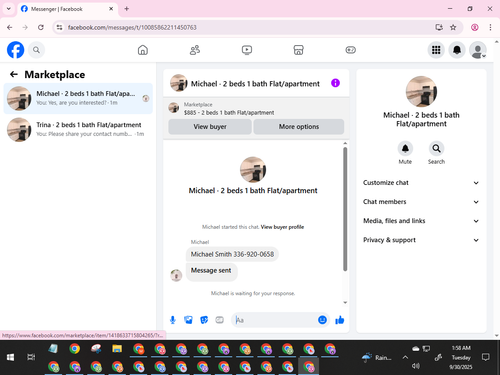Close the Messenger | Facebook tab
This screenshot has width=500, height=375.
click(x=111, y=9)
